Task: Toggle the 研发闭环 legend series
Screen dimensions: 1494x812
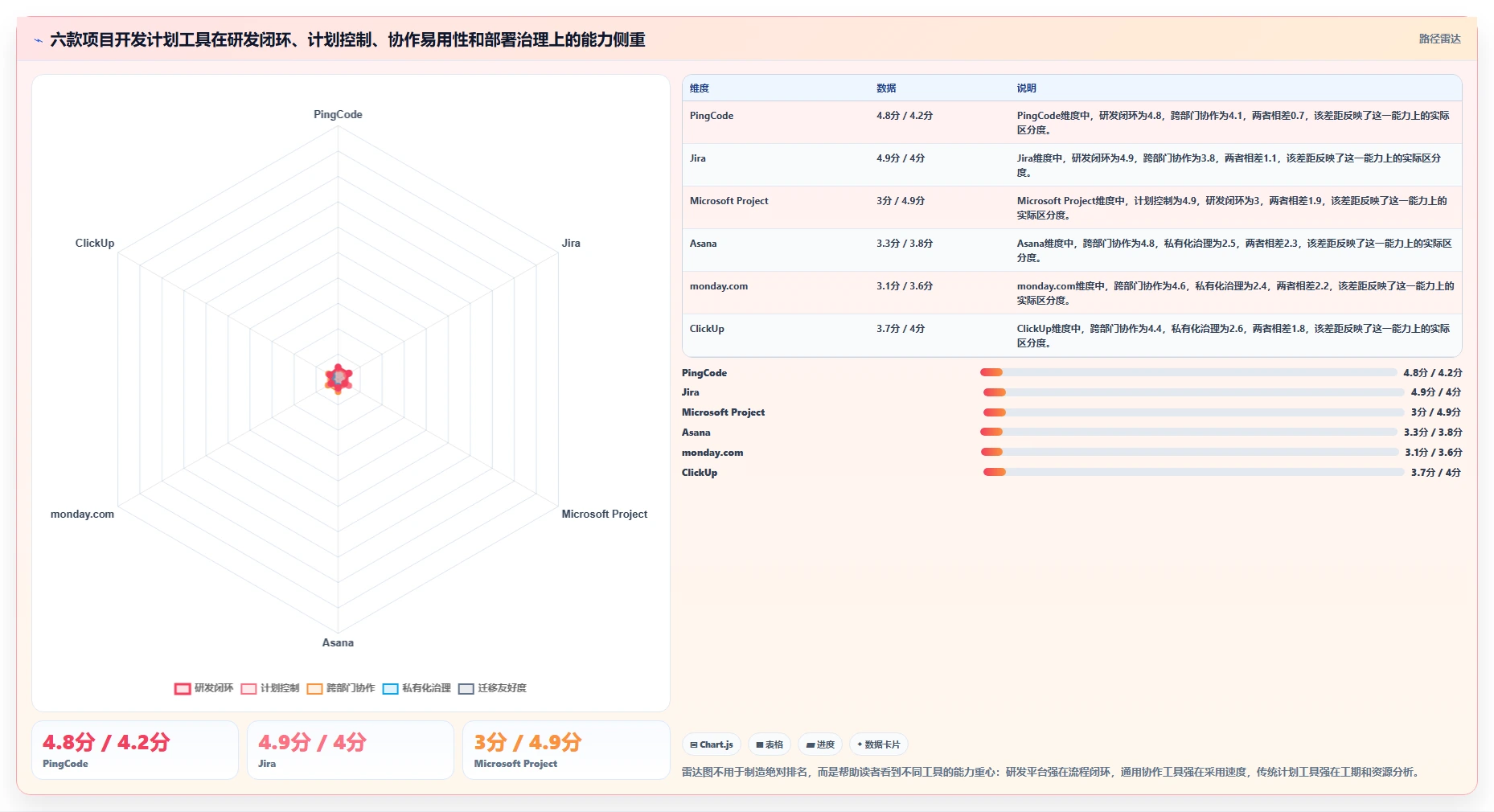Action: coord(203,688)
